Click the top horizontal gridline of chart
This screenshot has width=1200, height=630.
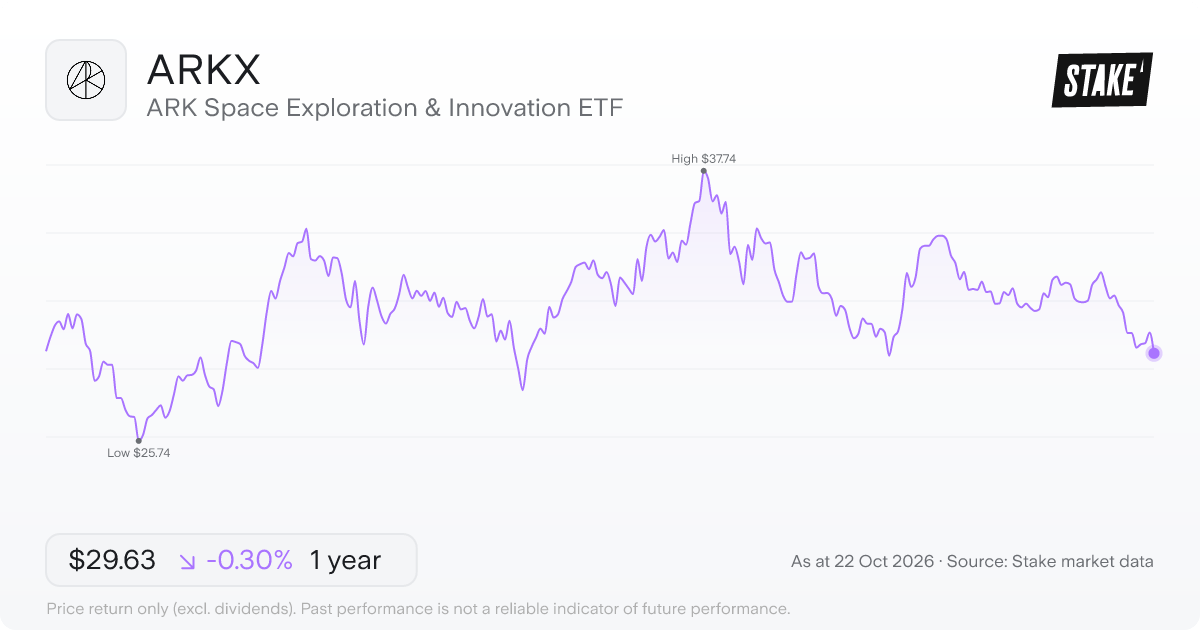[x=600, y=164]
